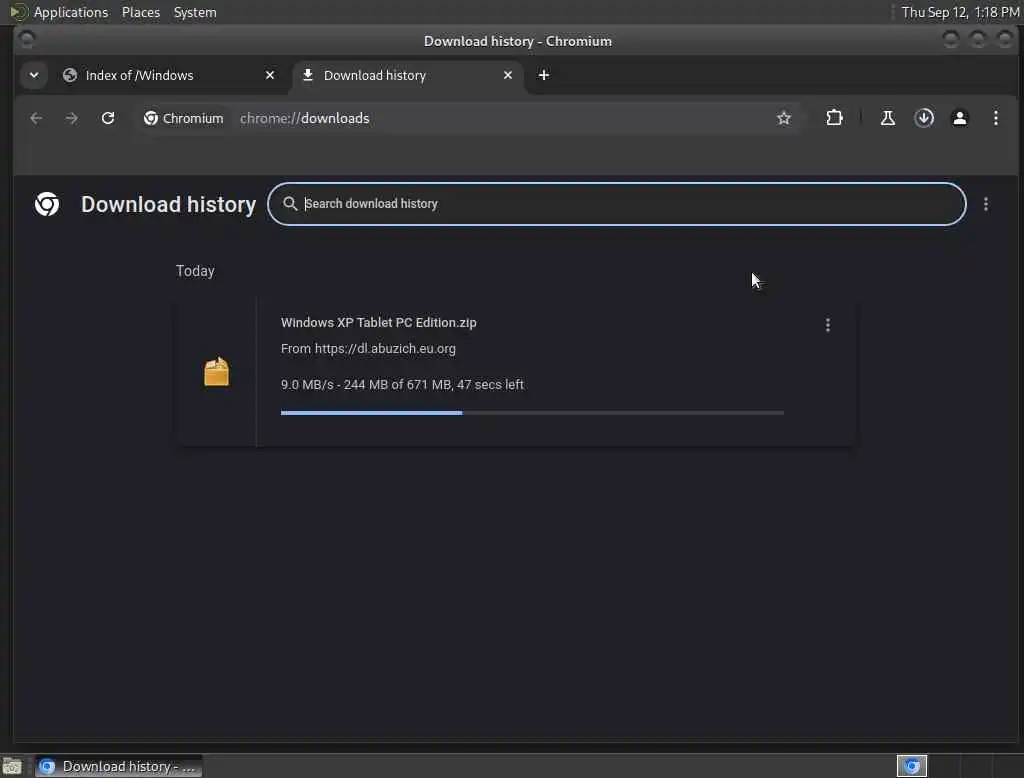
Task: Click the Applications menu logo icon
Action: (x=18, y=12)
